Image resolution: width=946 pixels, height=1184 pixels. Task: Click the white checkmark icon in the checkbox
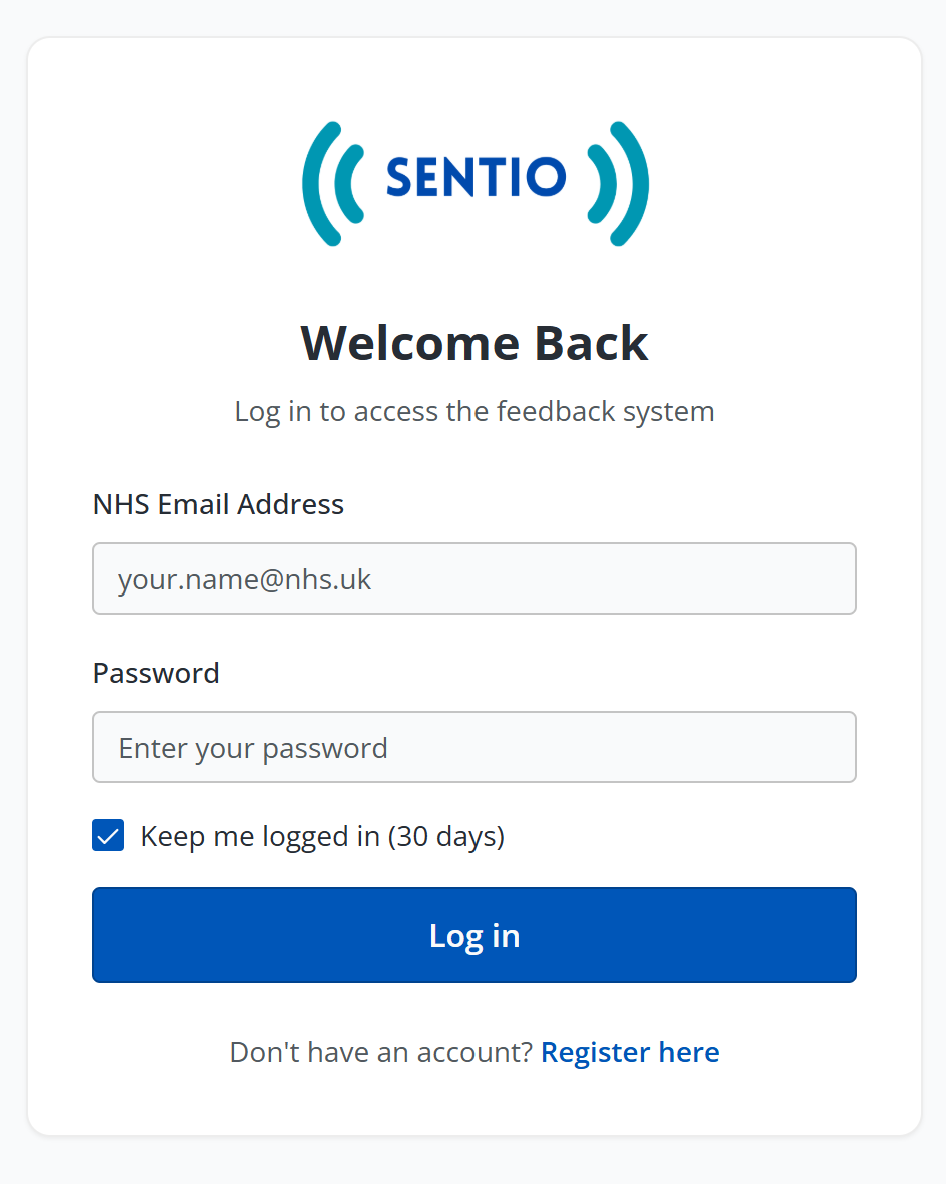tap(108, 836)
